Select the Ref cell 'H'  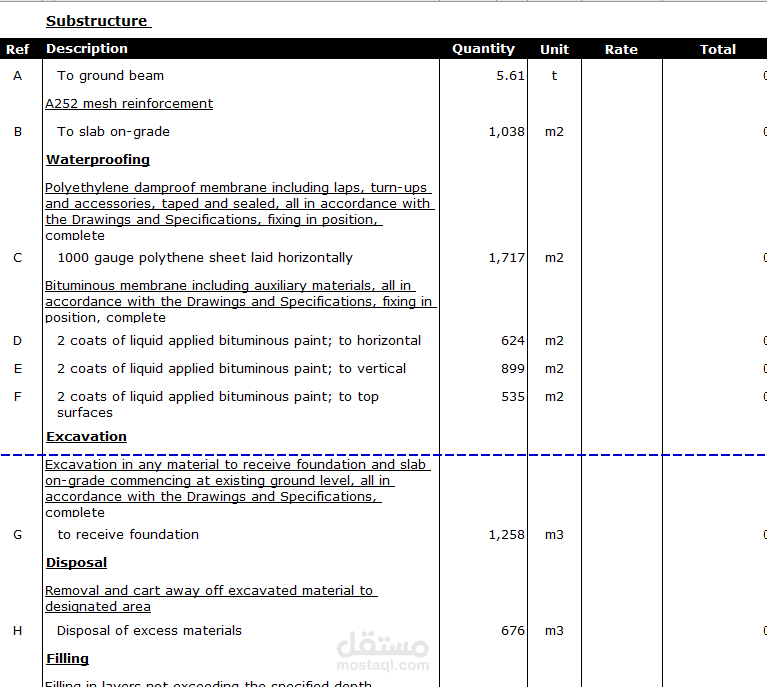18,630
